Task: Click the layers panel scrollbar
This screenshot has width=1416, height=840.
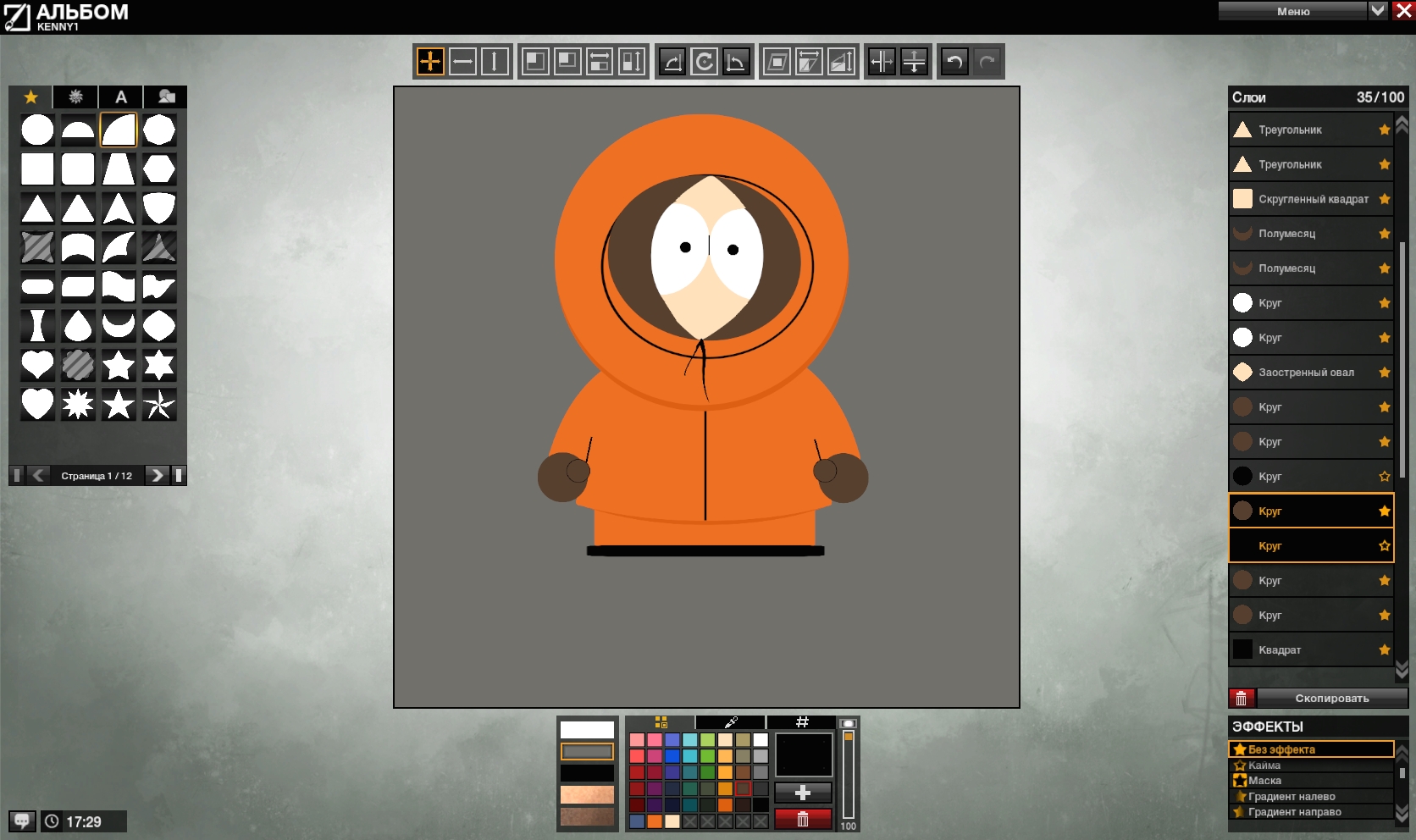Action: (1402, 360)
